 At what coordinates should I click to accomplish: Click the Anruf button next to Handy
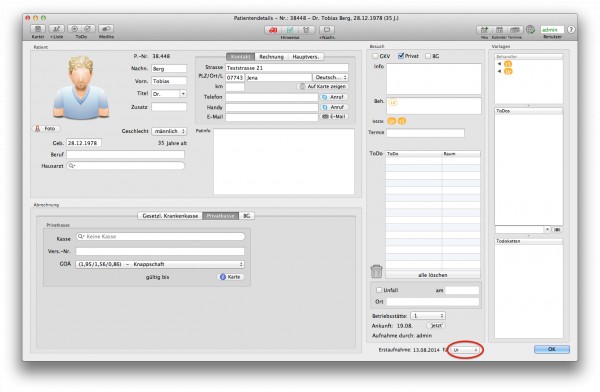pos(334,107)
